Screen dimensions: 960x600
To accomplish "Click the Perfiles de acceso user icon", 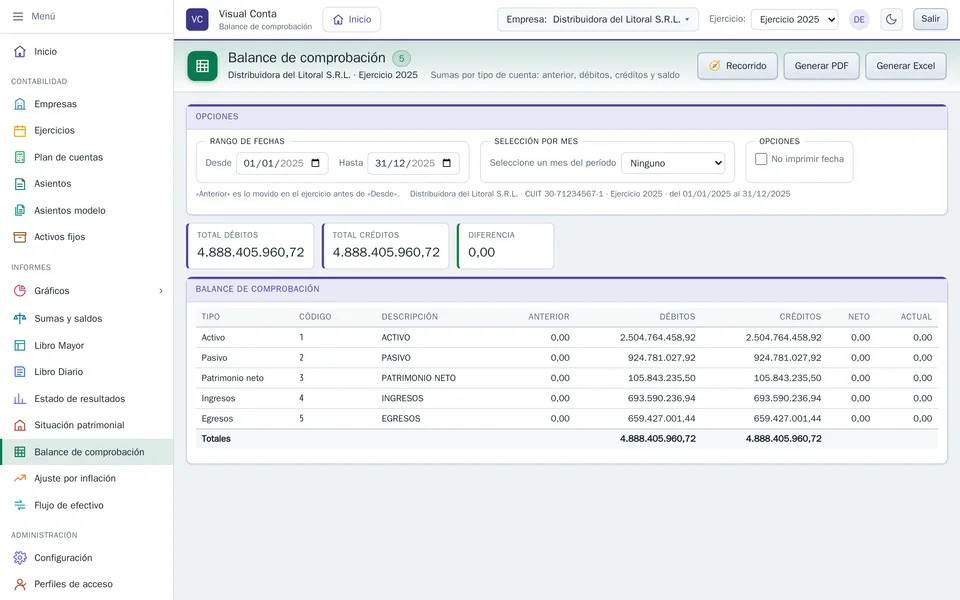I will pos(20,584).
